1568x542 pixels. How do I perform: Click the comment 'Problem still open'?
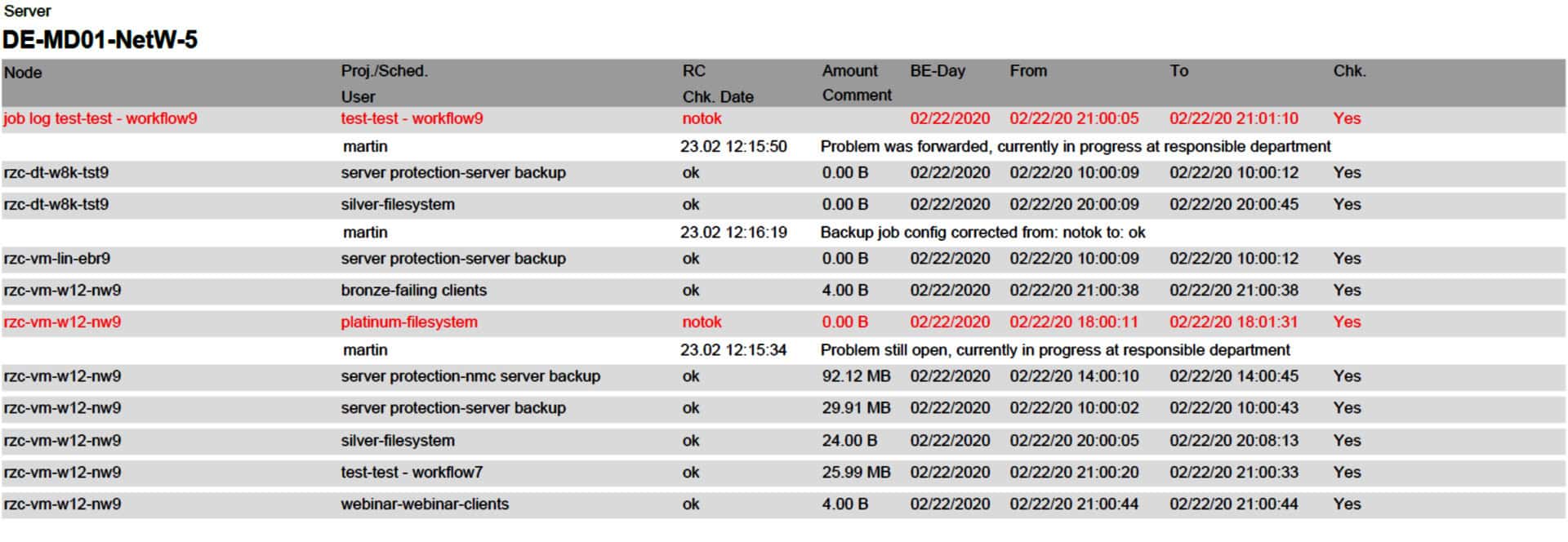(x=1054, y=350)
